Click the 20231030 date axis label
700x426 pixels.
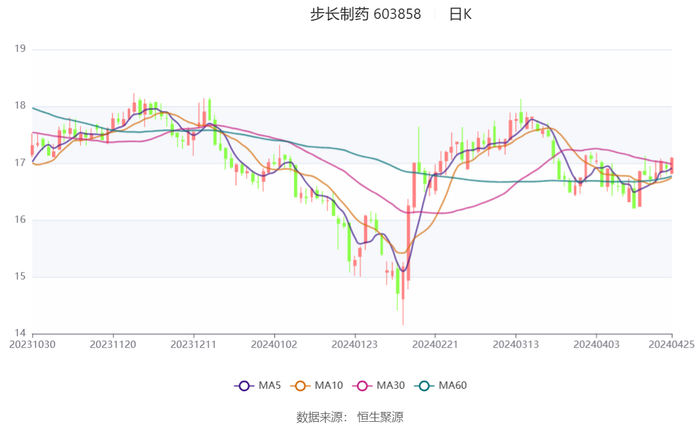32,343
